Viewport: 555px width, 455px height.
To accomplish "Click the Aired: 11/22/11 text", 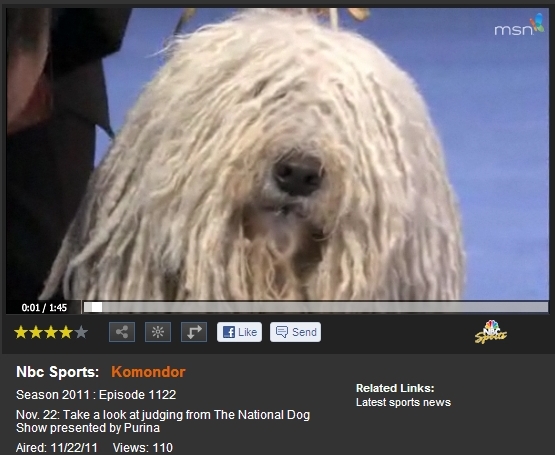I will (57, 448).
